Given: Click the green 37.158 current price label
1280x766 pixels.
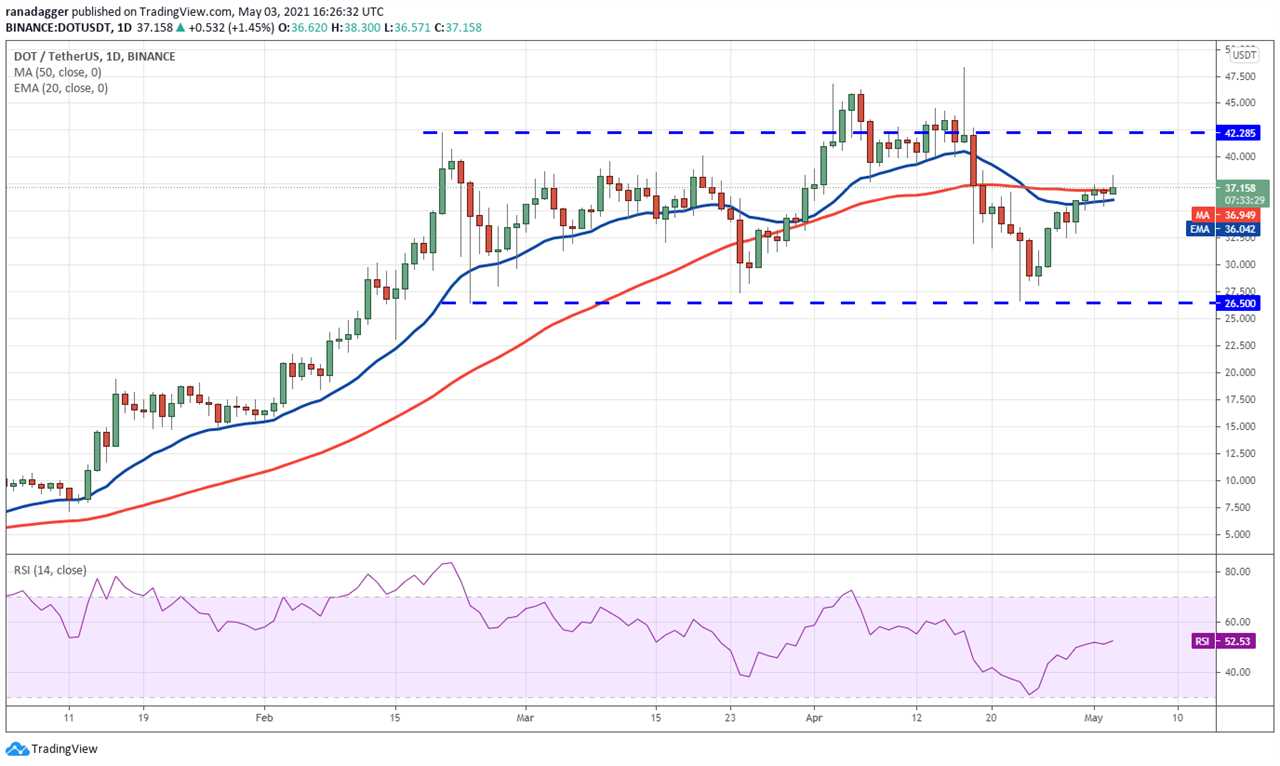Looking at the screenshot, I should point(1245,186).
